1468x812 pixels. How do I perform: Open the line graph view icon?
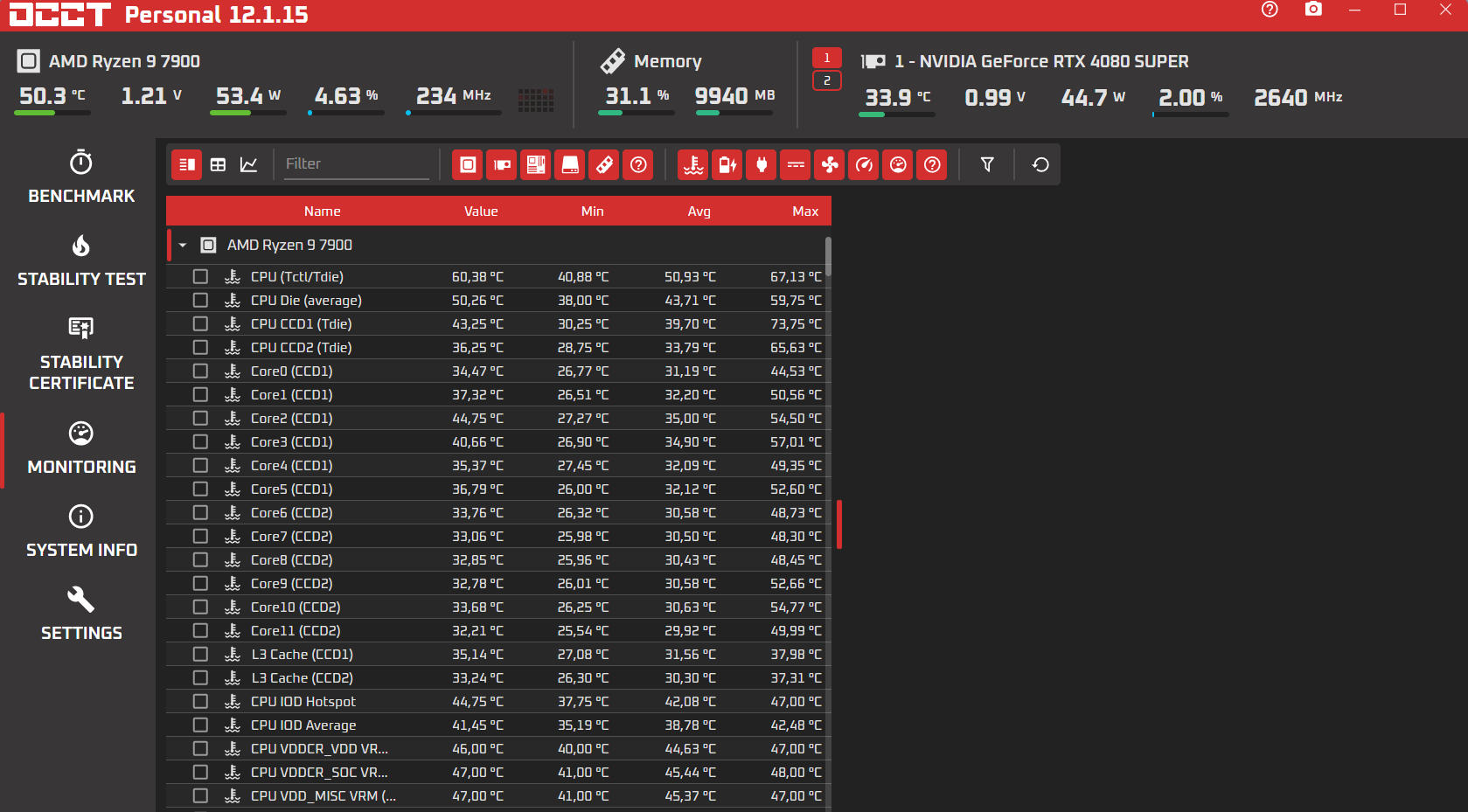249,164
